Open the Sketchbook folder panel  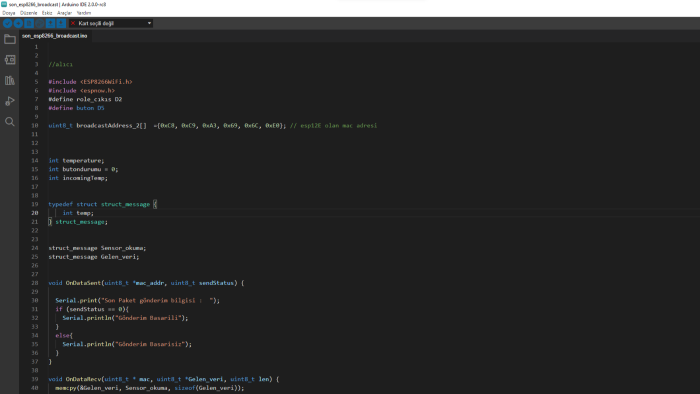pyautogui.click(x=10, y=39)
